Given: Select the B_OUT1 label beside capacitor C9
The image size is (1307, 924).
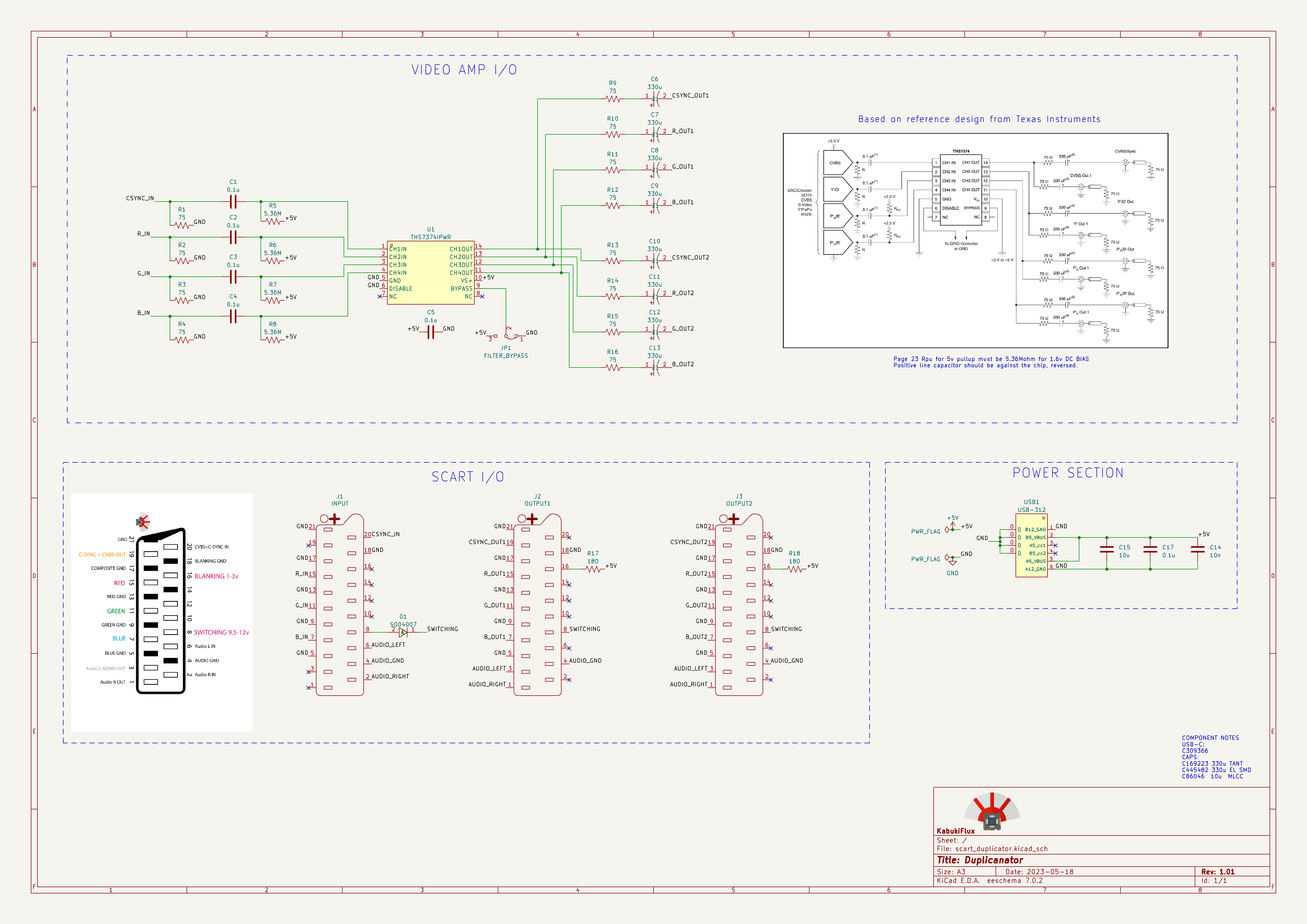Looking at the screenshot, I should [x=682, y=202].
